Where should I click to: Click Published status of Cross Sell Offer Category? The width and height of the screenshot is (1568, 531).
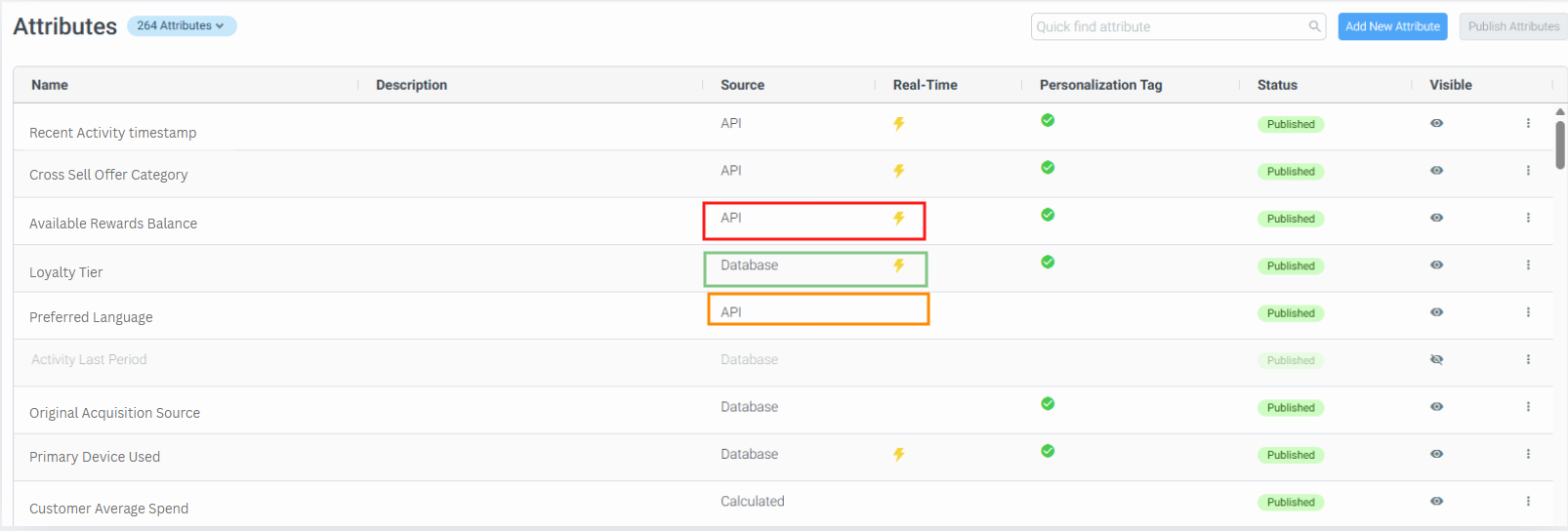tap(1291, 171)
